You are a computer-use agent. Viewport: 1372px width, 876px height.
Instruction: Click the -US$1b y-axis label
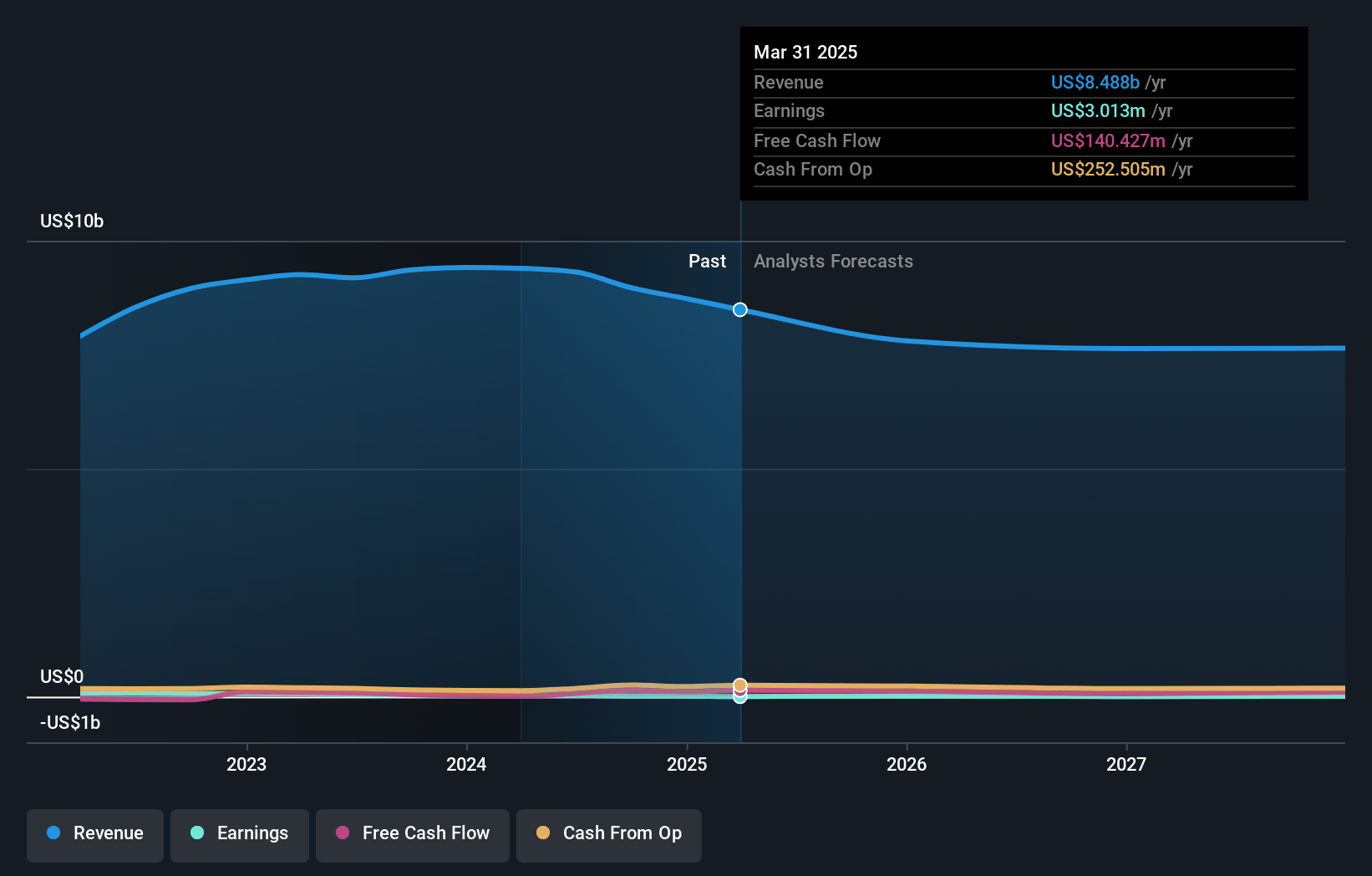pos(70,722)
